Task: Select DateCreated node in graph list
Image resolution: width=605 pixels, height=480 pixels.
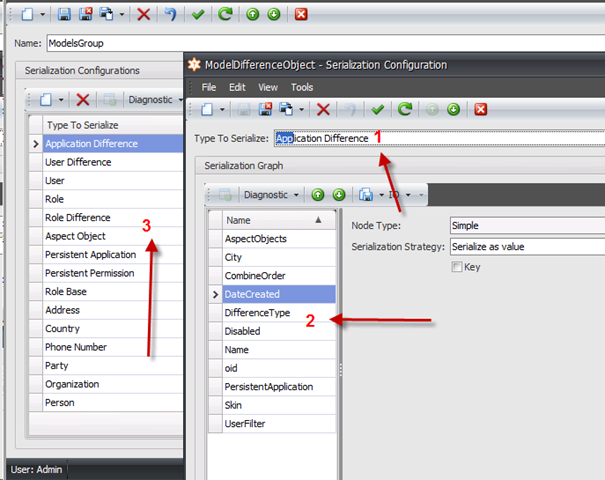Action: click(279, 294)
